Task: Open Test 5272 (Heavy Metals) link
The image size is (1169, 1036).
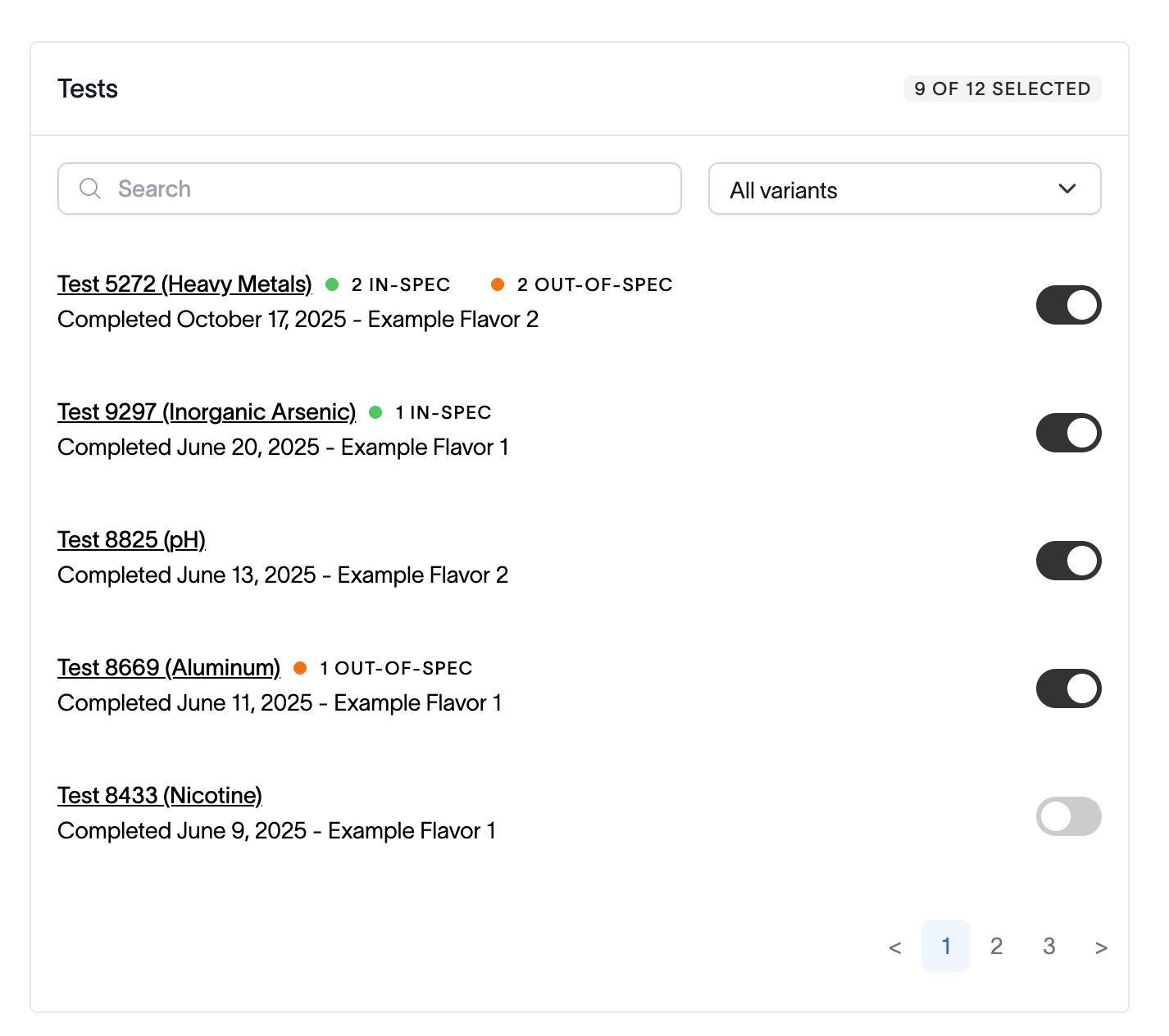Action: (184, 284)
